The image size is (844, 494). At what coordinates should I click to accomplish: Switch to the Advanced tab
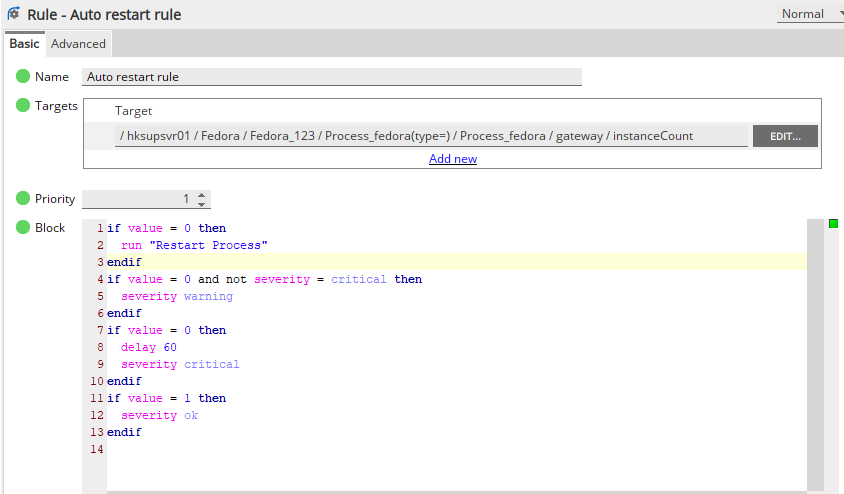coord(78,44)
